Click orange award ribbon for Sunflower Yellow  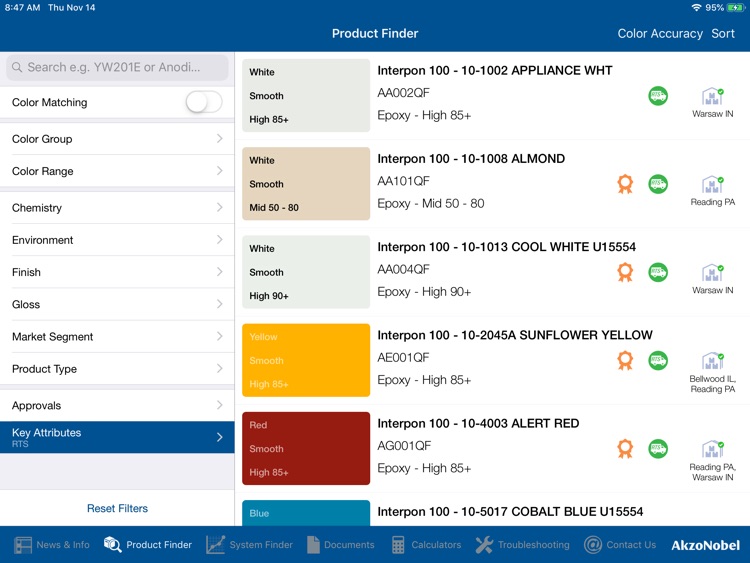click(x=625, y=360)
